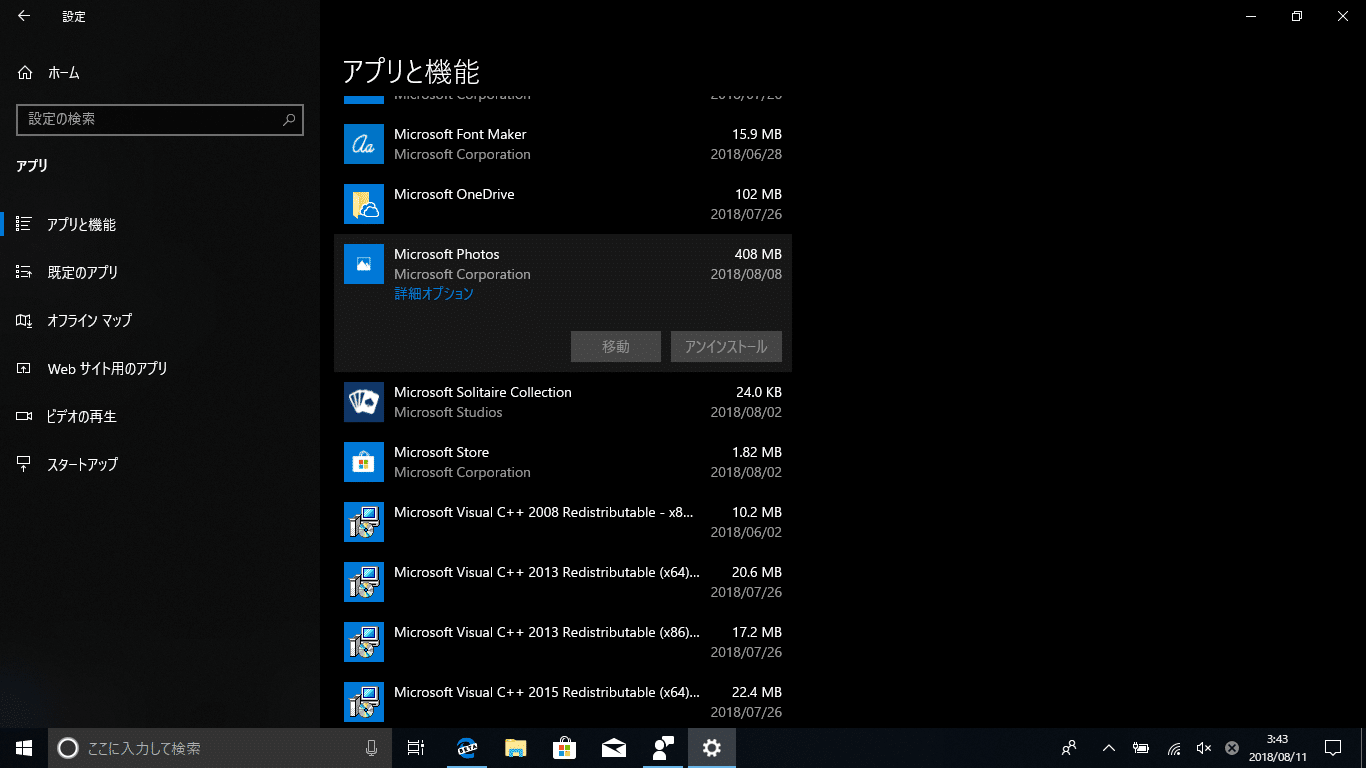Open Microsoft Edge from the taskbar
1366x768 pixels.
467,748
